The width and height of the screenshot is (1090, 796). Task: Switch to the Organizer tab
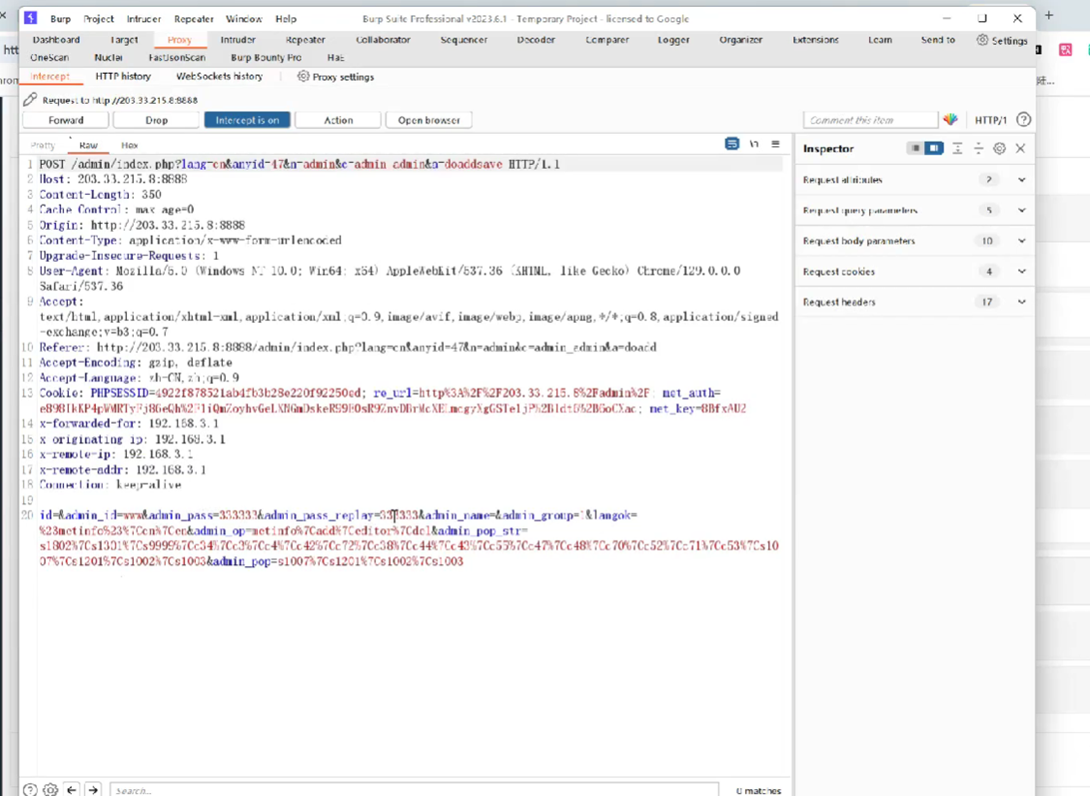pos(741,40)
